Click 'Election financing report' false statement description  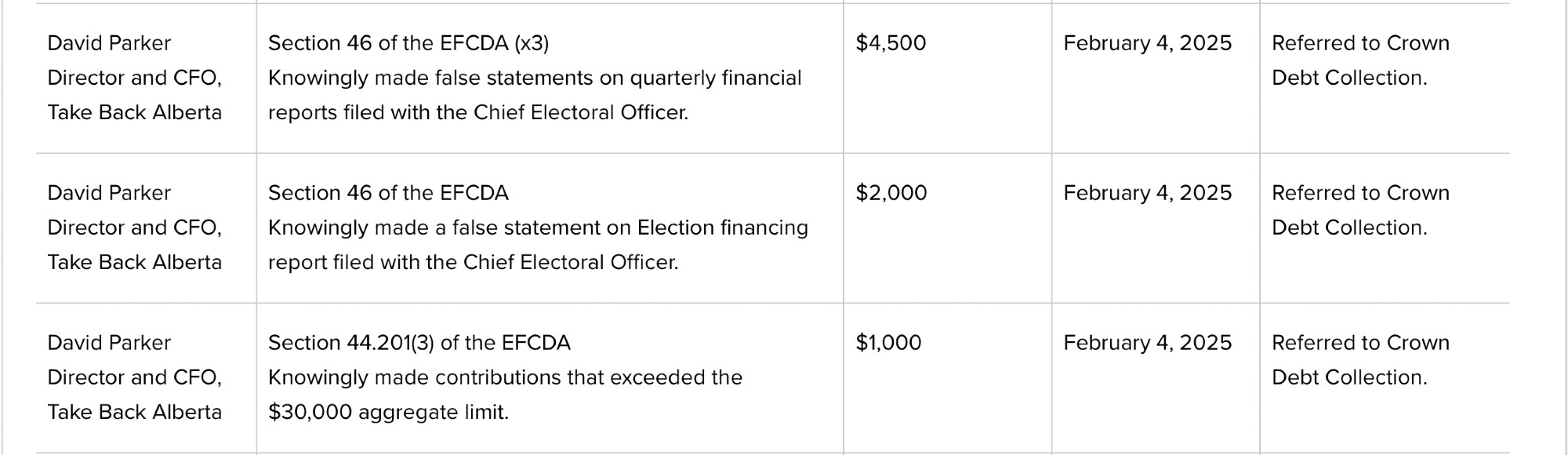point(538,245)
